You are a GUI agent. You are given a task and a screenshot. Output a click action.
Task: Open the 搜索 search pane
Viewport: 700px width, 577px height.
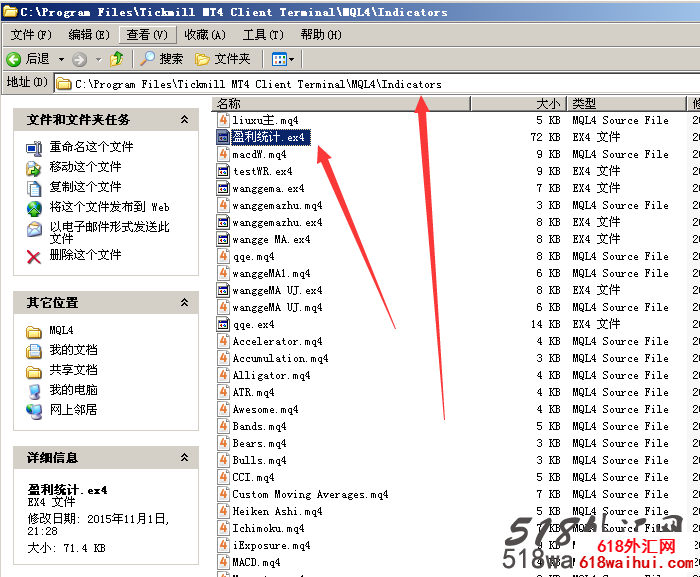point(162,59)
